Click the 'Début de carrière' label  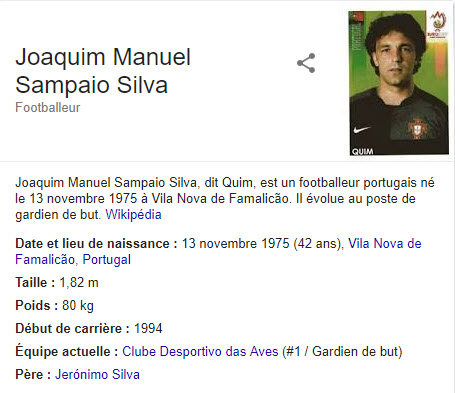[72, 329]
